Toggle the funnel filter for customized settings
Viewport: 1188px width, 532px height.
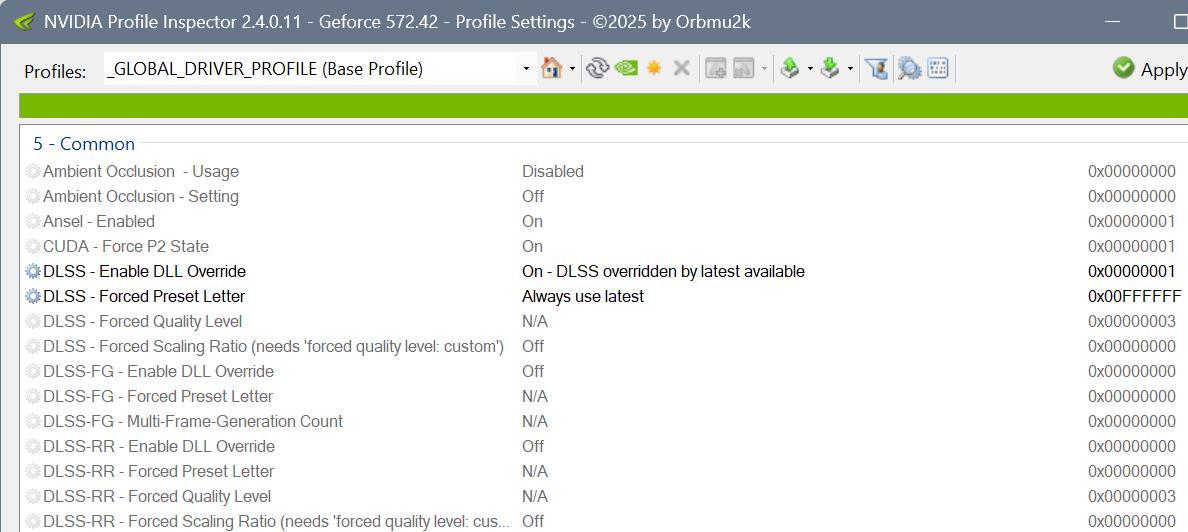click(876, 68)
